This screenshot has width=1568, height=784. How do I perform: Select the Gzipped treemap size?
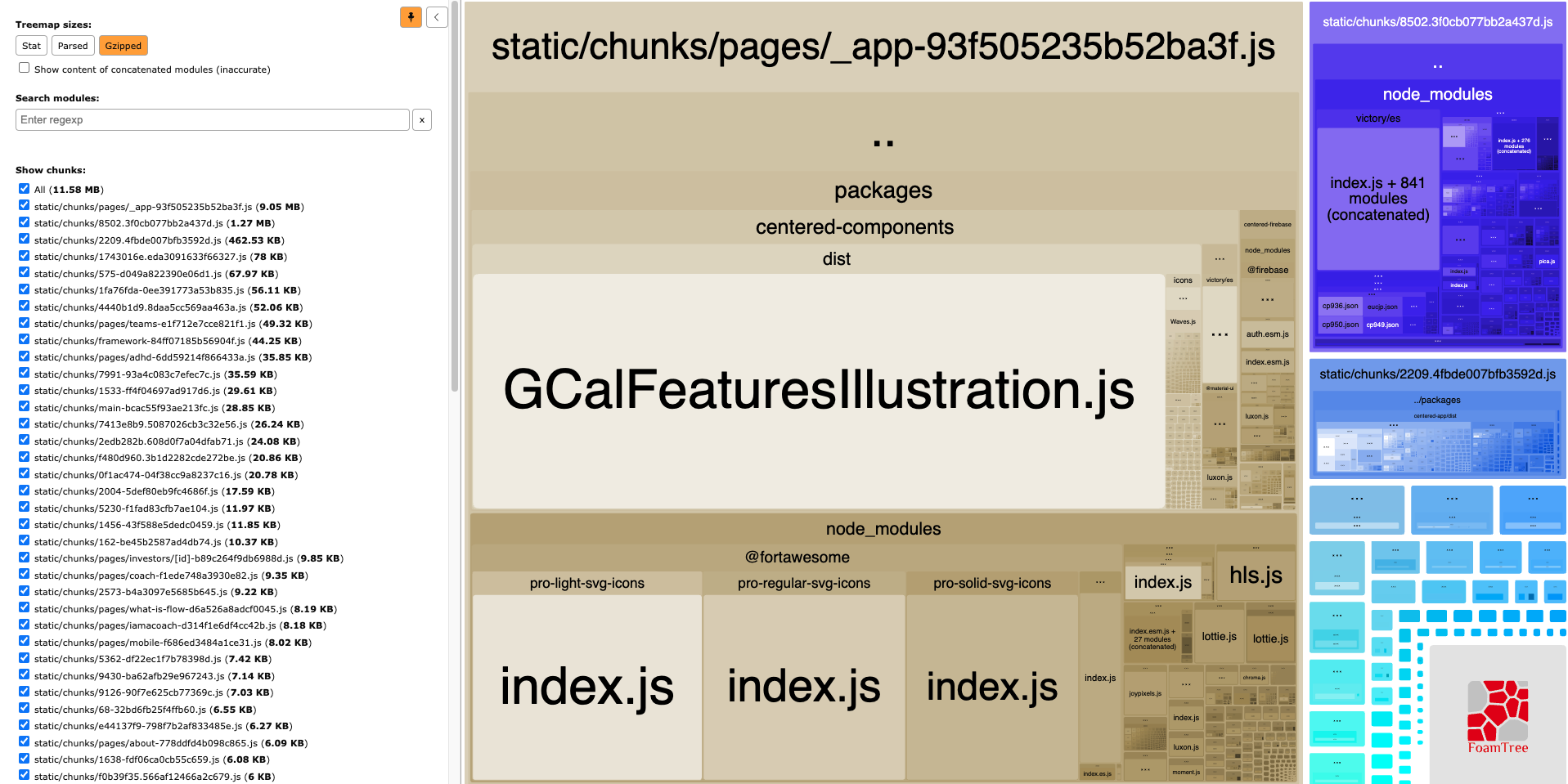[124, 46]
